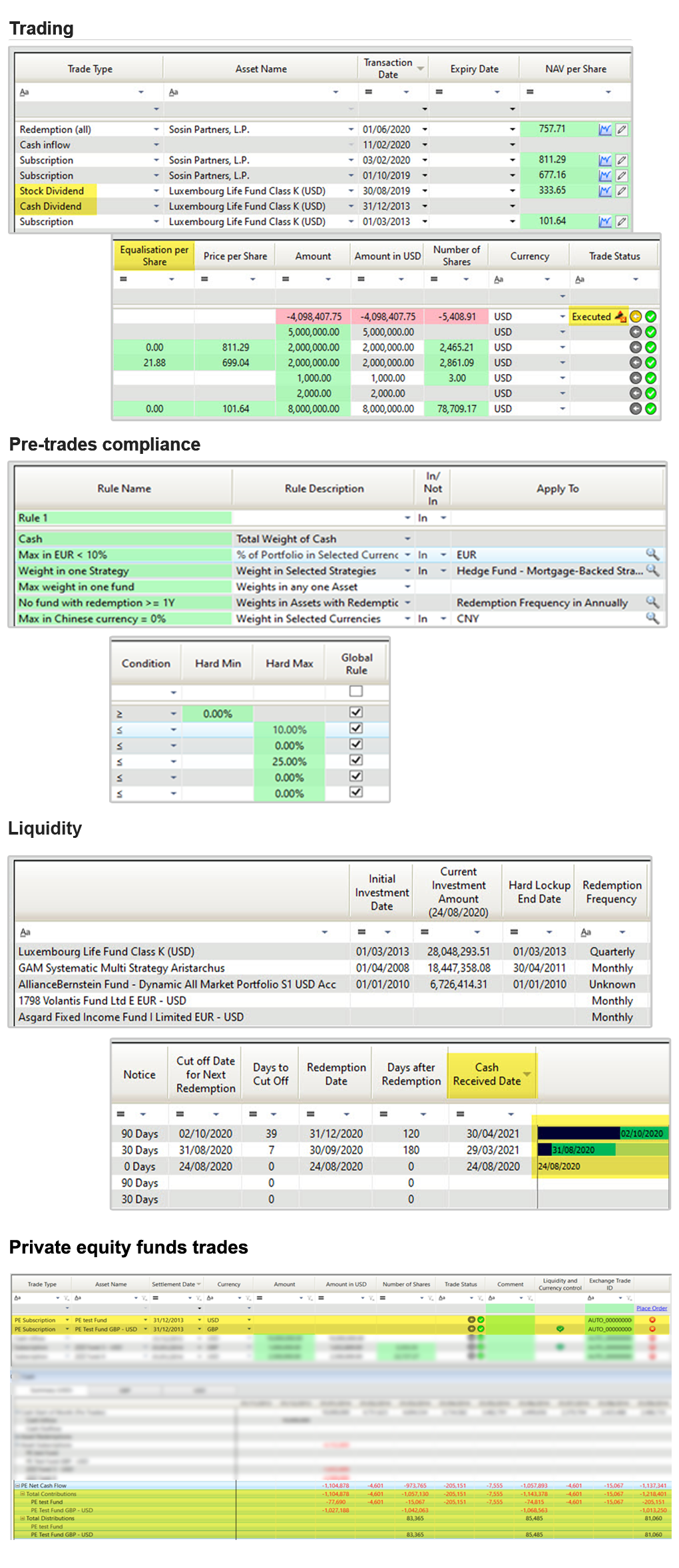679x1568 pixels.
Task: Click Hard Max 25.00% cell
Action: [289, 761]
